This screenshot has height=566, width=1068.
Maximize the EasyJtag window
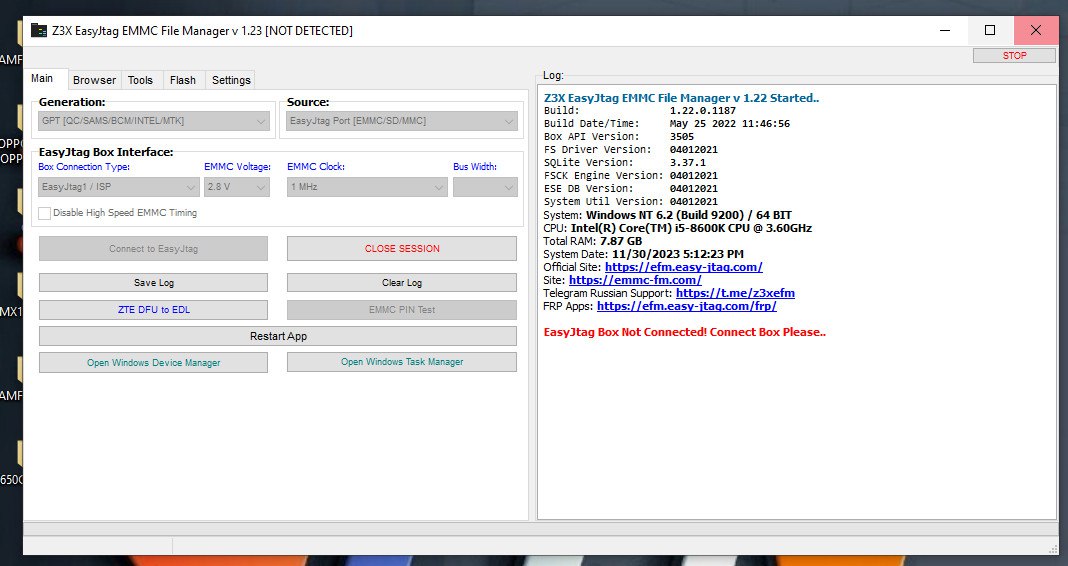[x=990, y=31]
